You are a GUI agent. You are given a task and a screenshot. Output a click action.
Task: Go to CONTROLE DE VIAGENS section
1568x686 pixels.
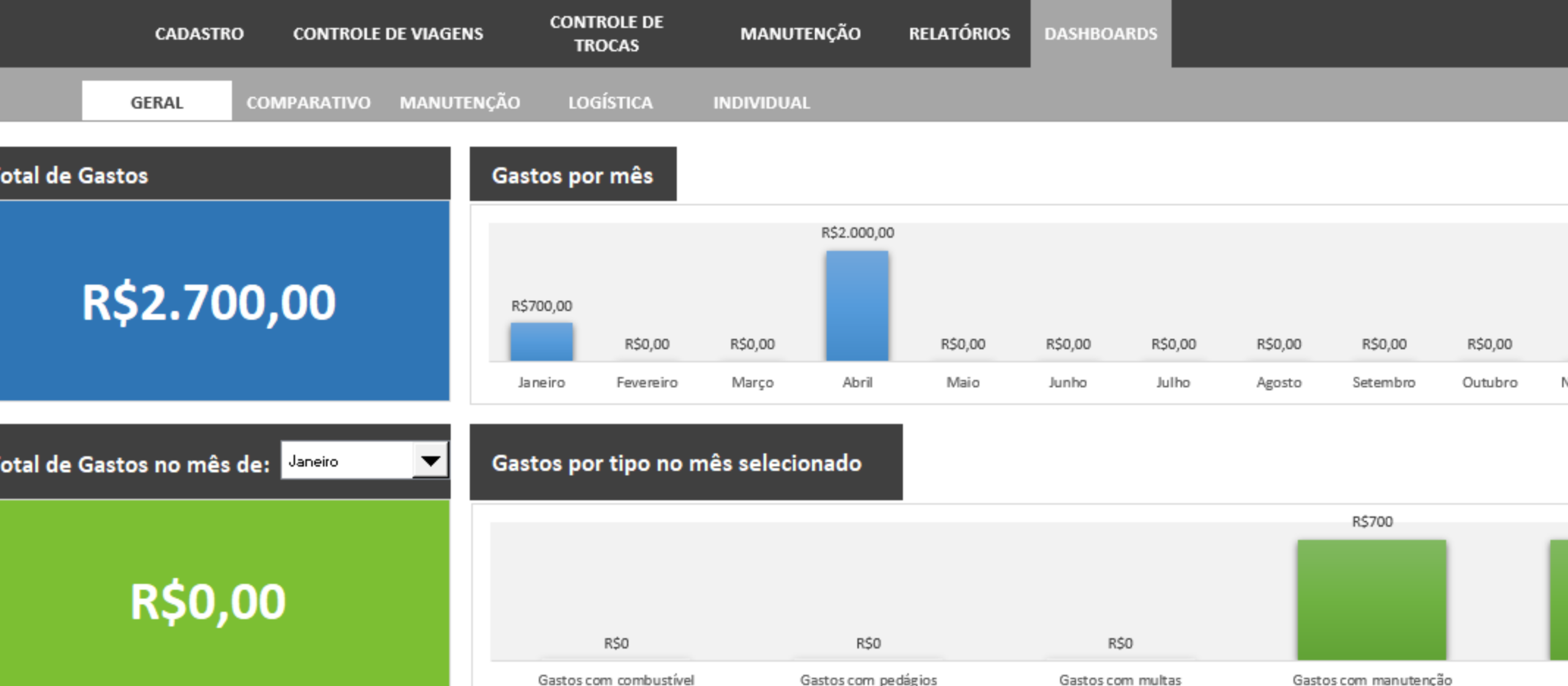coord(388,34)
